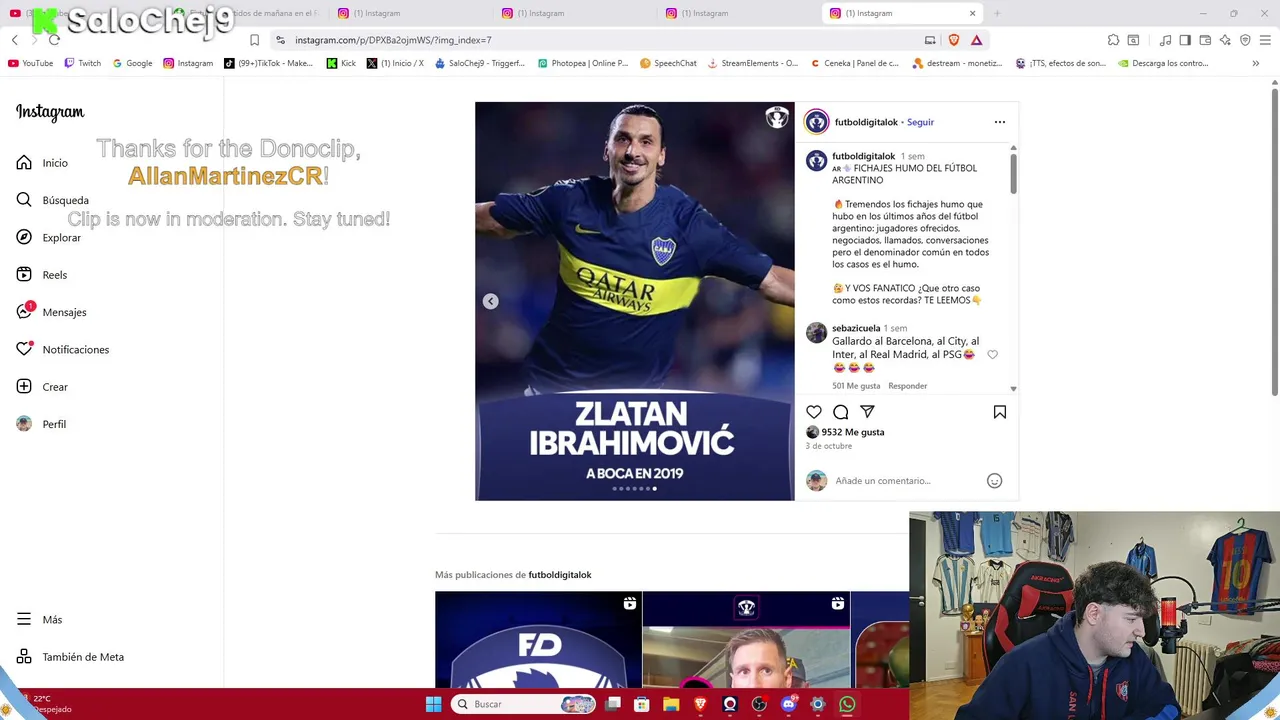
Task: Open Reels in the sidebar
Action: pyautogui.click(x=42, y=275)
